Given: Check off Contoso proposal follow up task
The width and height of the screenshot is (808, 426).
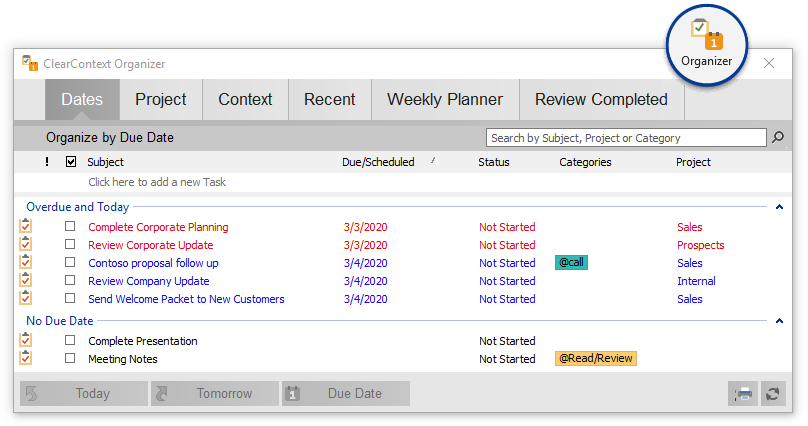Looking at the screenshot, I should click(x=70, y=262).
